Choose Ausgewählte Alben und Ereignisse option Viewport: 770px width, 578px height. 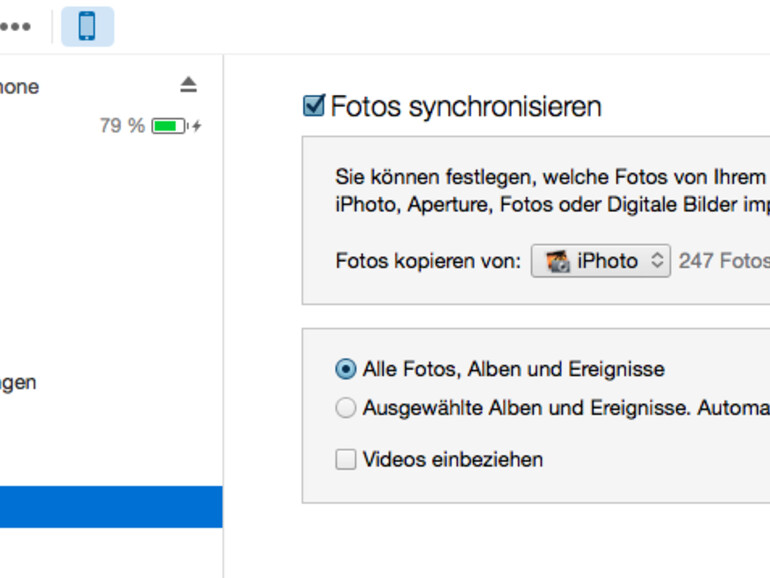pos(346,408)
